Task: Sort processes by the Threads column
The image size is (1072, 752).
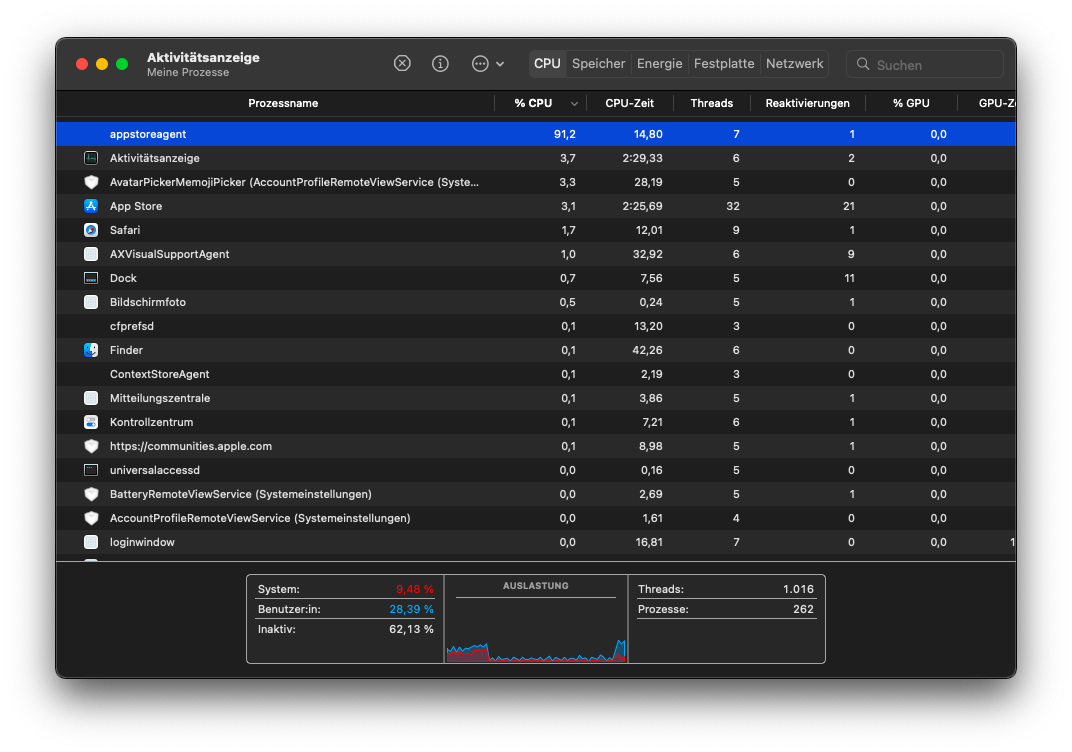Action: [x=711, y=103]
